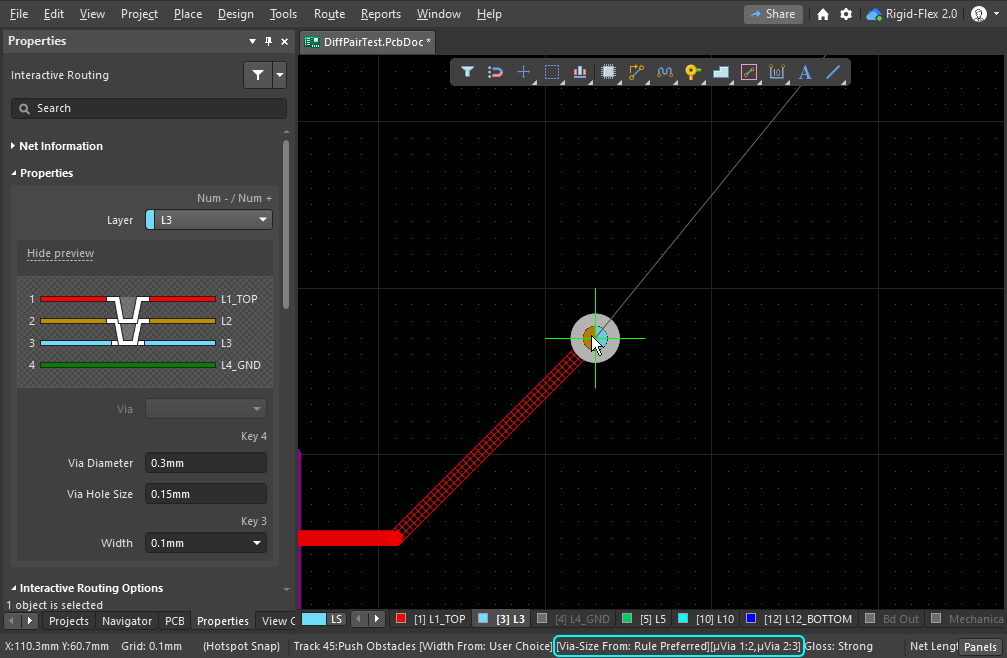This screenshot has width=1007, height=658.
Task: Click the Share button
Action: [x=772, y=14]
